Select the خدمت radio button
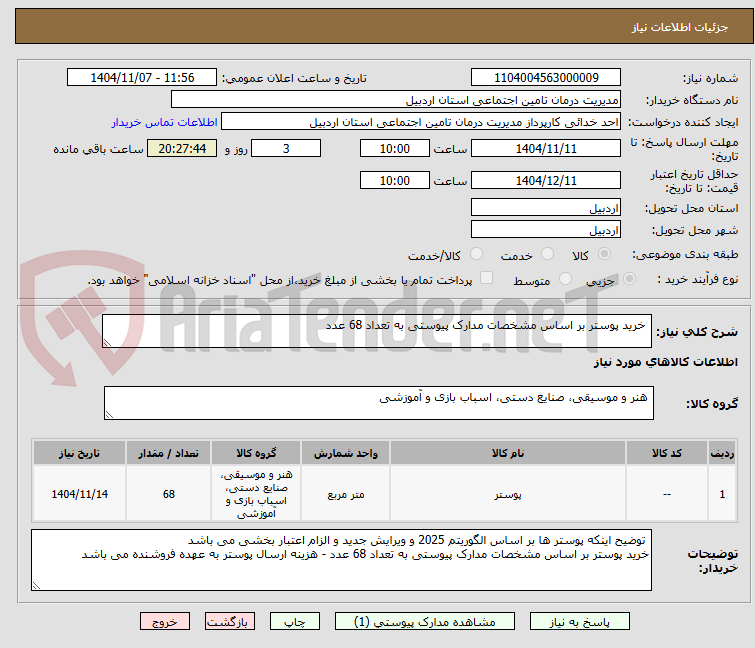 (x=547, y=254)
